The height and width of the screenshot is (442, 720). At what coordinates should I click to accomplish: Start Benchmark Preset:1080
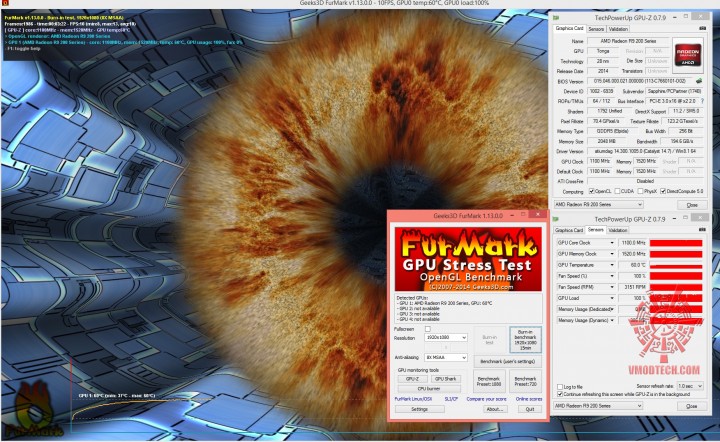(489, 381)
